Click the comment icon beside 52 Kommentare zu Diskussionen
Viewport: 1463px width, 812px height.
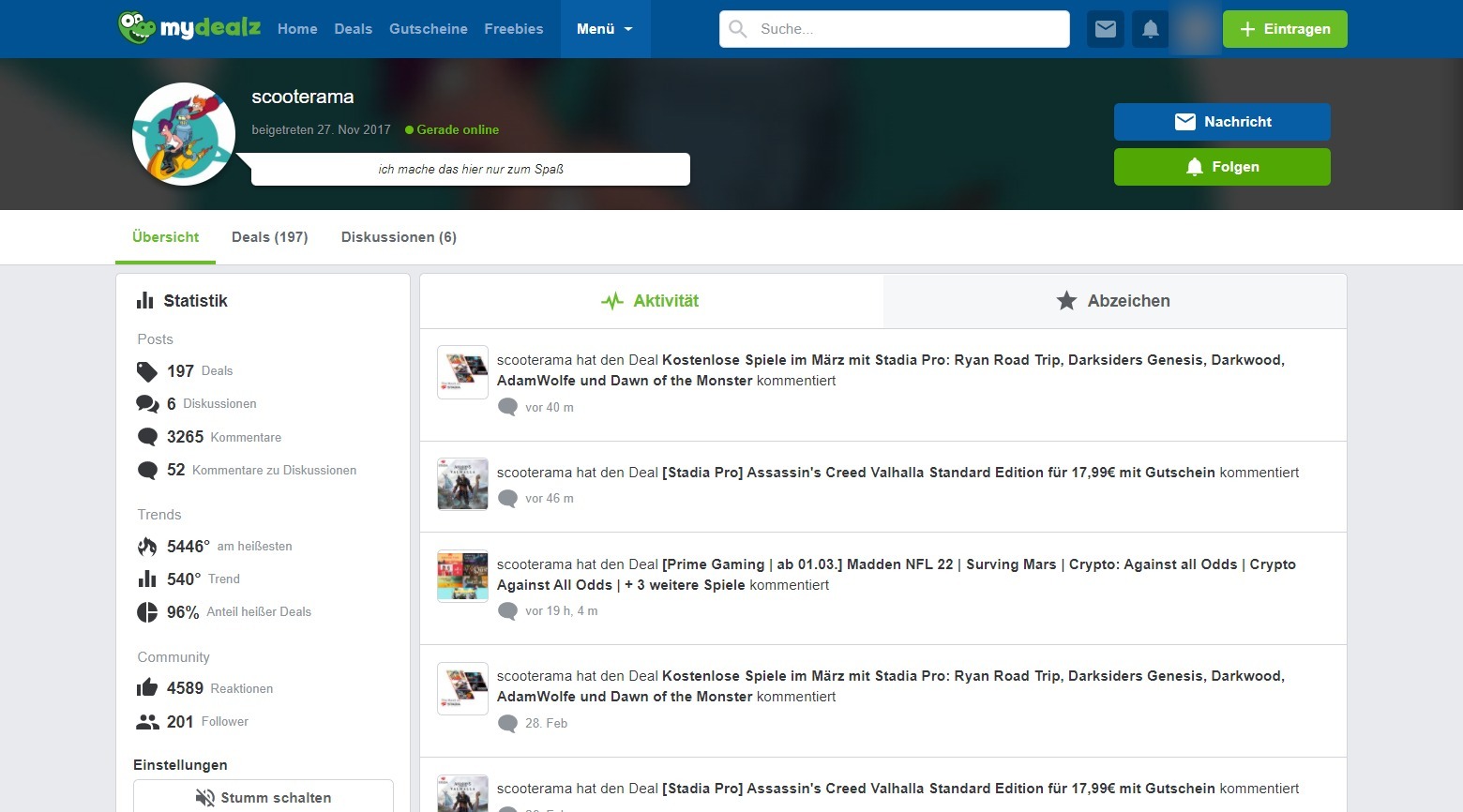[x=147, y=470]
